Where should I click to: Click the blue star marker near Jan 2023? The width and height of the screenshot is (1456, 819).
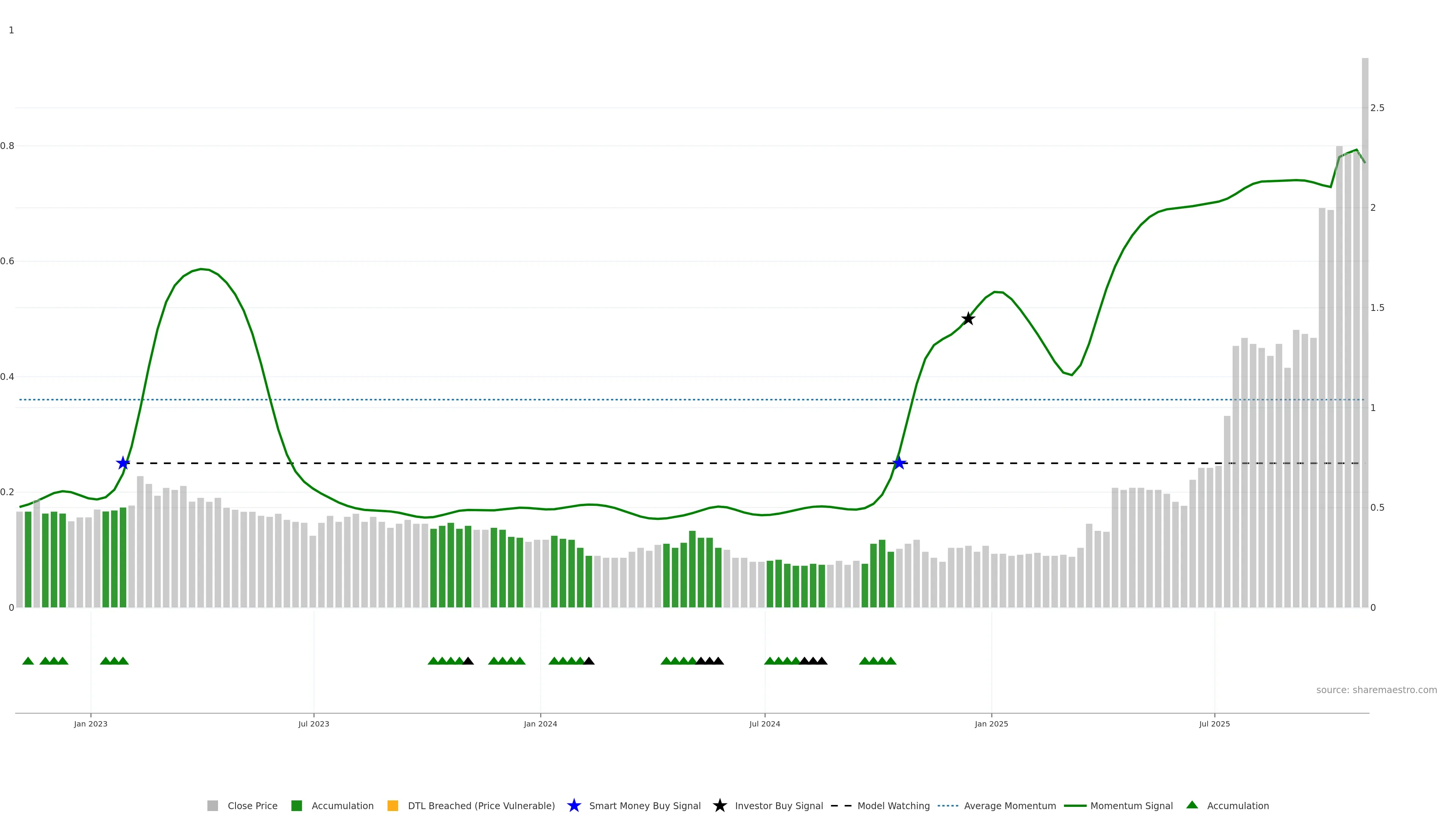pyautogui.click(x=122, y=463)
